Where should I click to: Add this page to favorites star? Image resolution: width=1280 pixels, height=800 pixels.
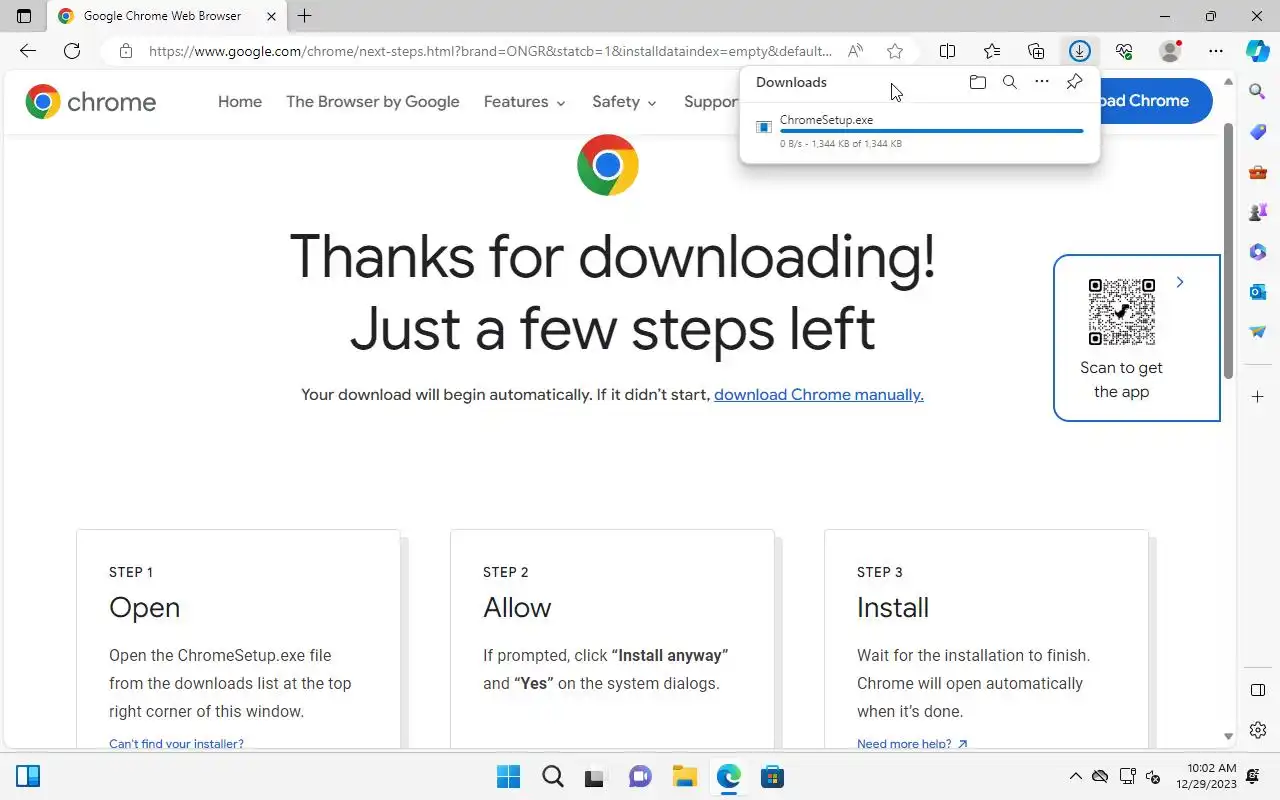point(895,51)
